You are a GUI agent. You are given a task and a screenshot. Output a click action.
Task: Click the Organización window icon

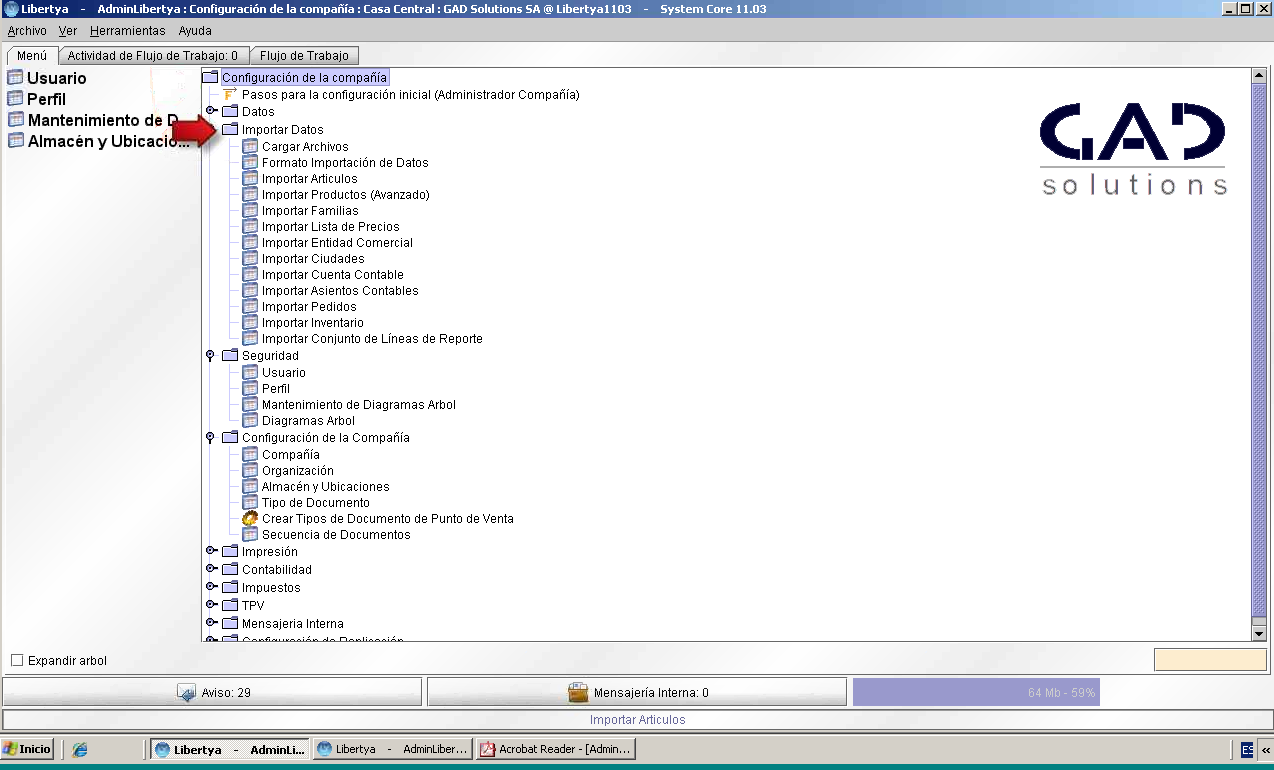tap(250, 471)
